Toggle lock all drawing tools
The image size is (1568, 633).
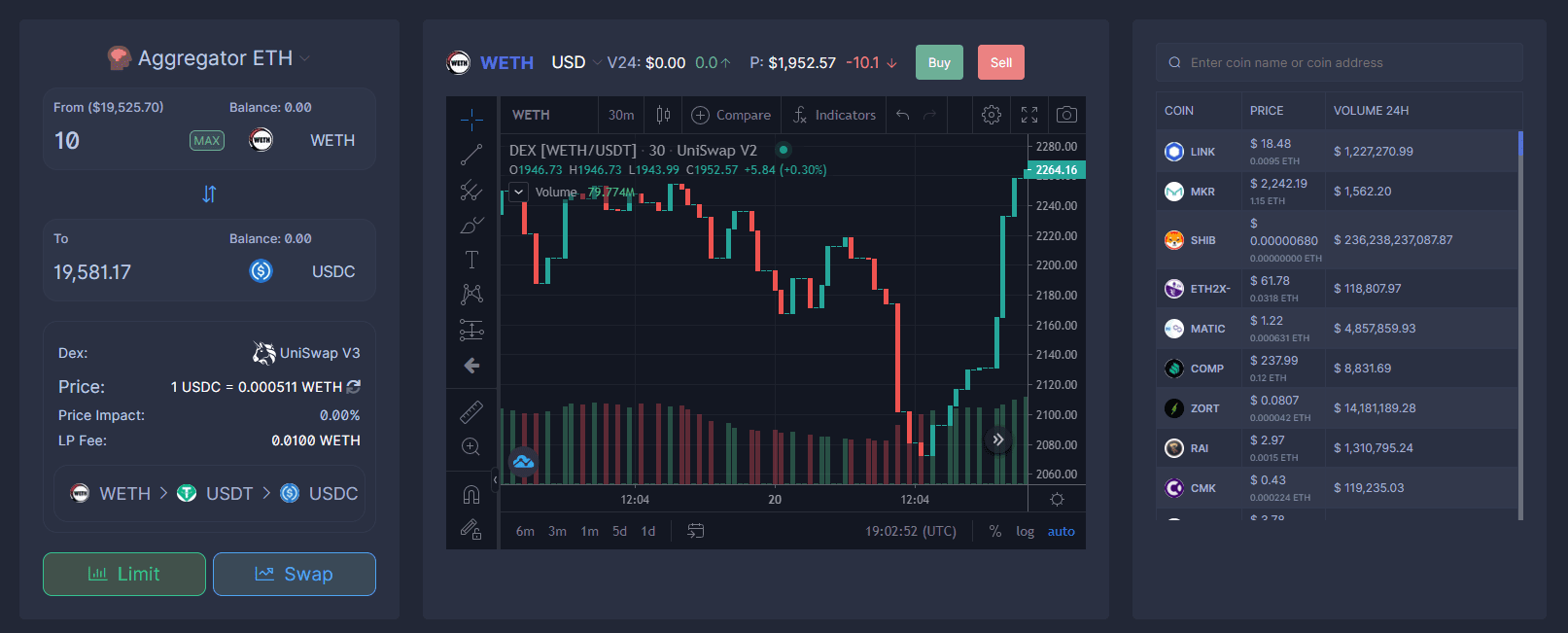(x=471, y=530)
